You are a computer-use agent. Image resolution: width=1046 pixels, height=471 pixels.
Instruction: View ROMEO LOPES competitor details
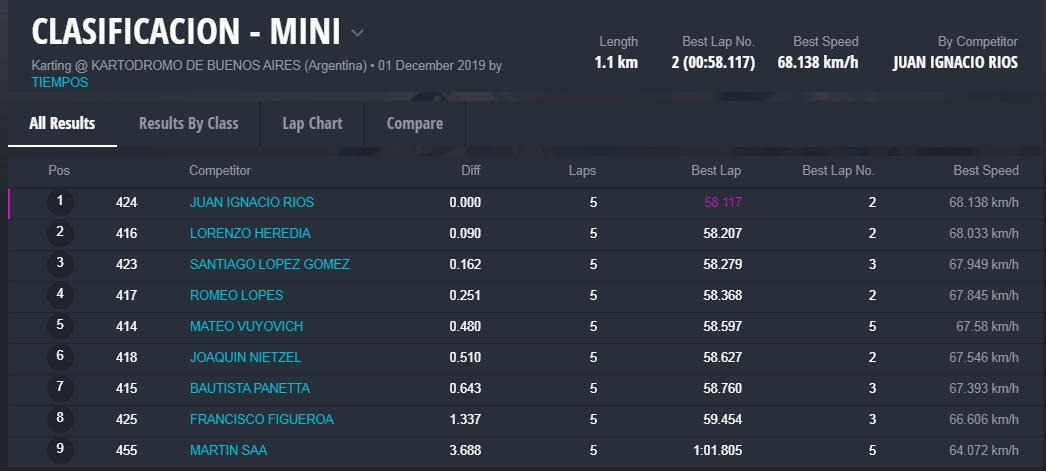[236, 295]
